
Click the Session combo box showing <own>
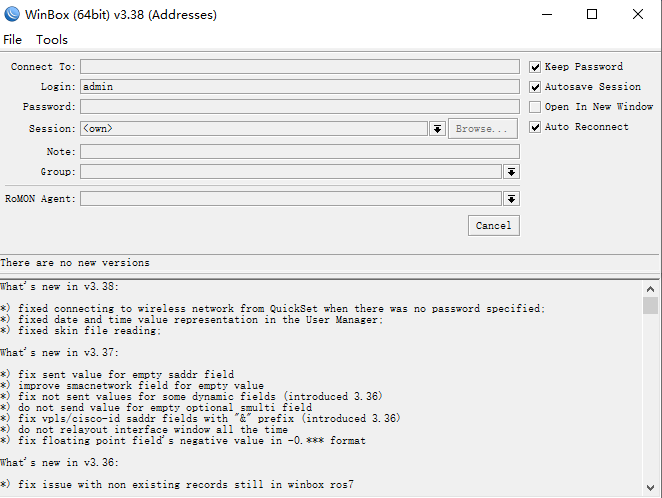click(254, 128)
